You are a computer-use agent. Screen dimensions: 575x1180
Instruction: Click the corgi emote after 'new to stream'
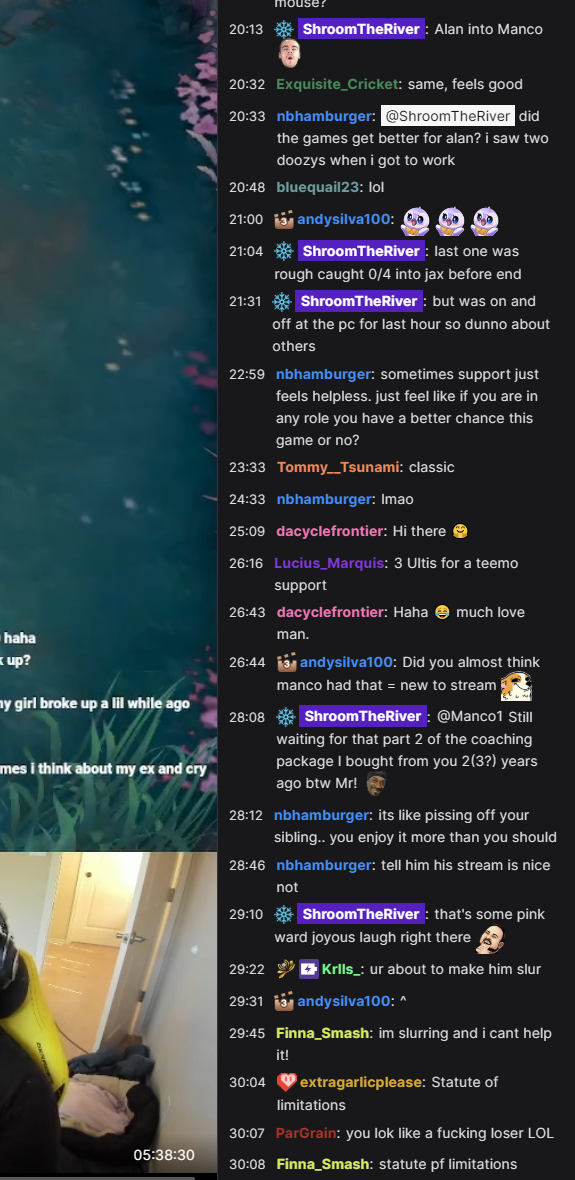[516, 686]
